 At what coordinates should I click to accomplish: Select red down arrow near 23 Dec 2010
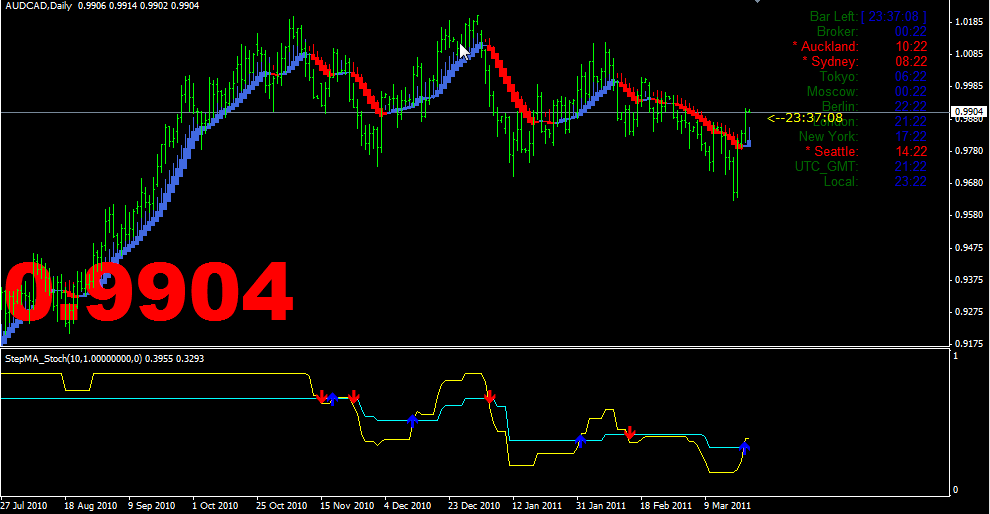489,397
